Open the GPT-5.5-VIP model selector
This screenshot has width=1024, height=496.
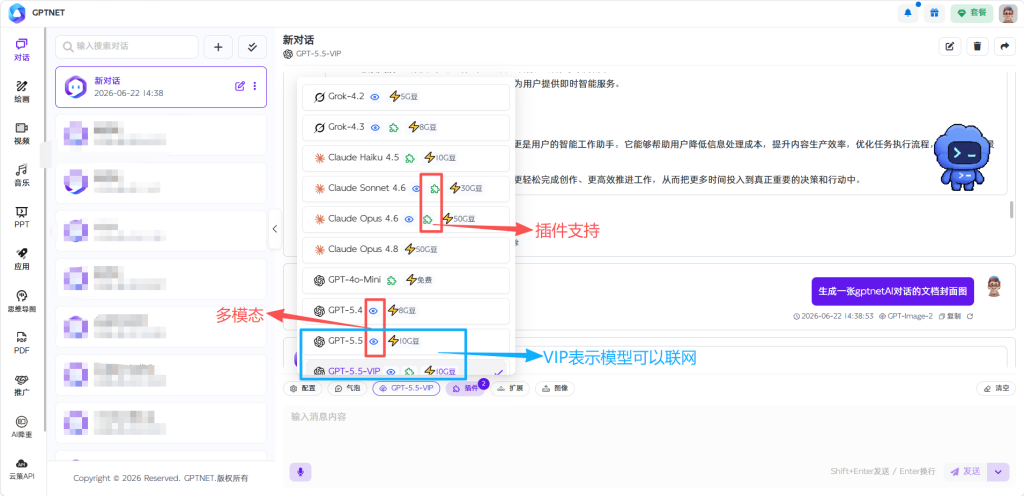[x=406, y=388]
